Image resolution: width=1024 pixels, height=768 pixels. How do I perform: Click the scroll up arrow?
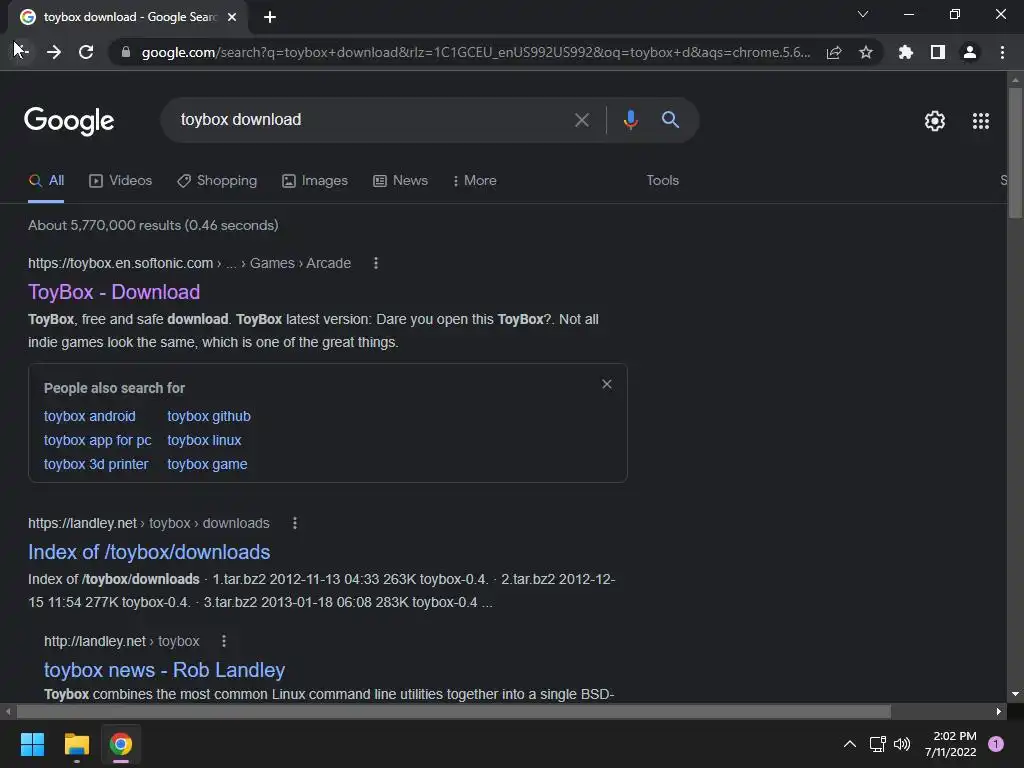pyautogui.click(x=1015, y=80)
